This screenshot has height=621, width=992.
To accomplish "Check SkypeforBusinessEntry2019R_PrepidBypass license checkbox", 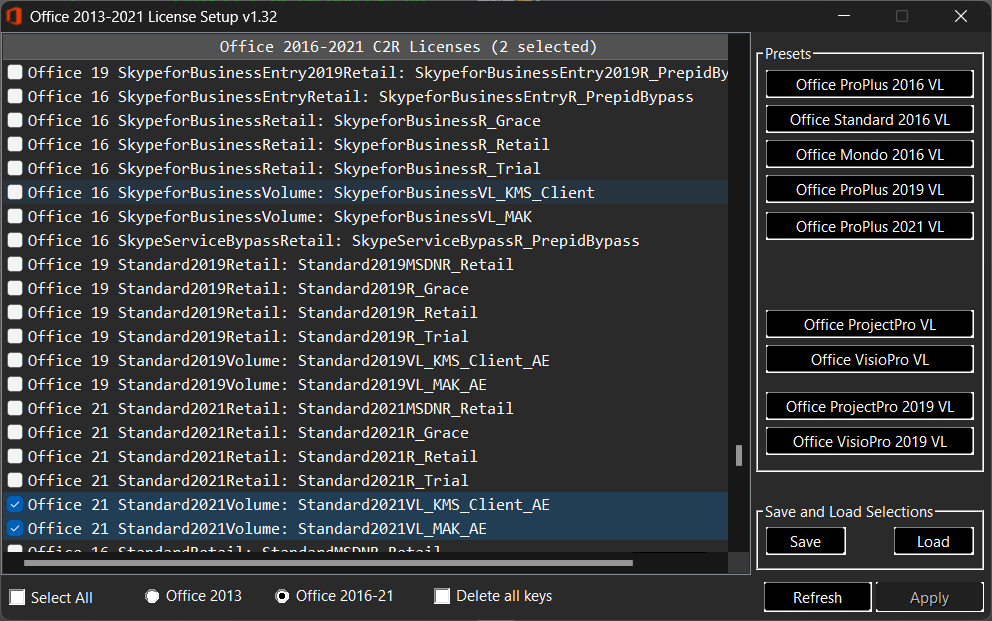I will pos(15,72).
